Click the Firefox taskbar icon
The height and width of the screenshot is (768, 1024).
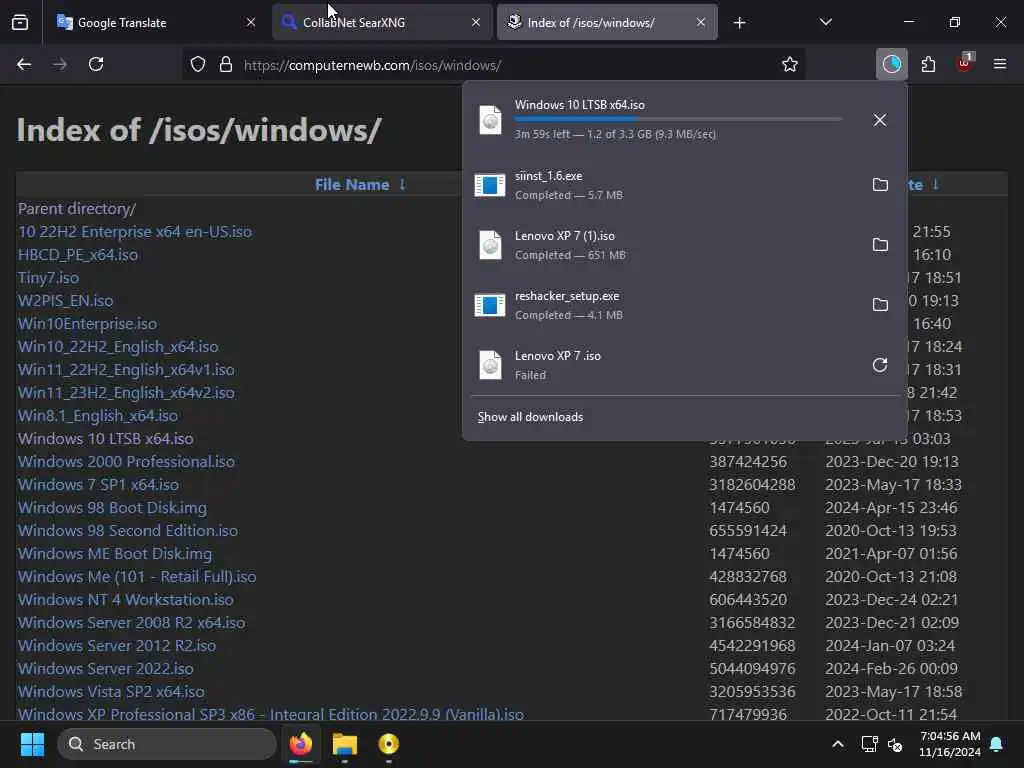coord(300,744)
